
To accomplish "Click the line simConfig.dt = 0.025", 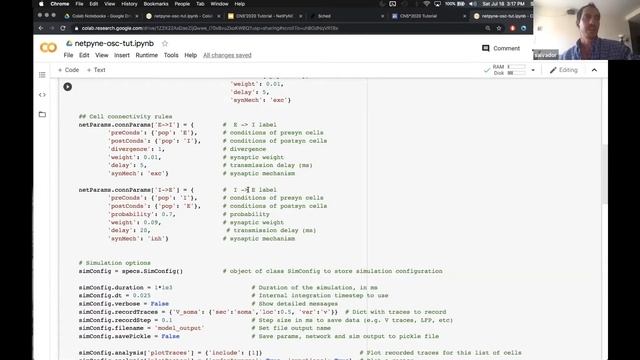I will coord(115,296).
